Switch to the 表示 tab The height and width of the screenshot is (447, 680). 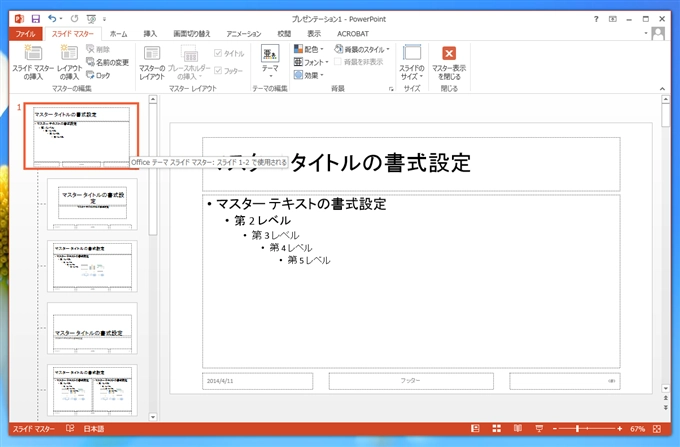coord(314,34)
